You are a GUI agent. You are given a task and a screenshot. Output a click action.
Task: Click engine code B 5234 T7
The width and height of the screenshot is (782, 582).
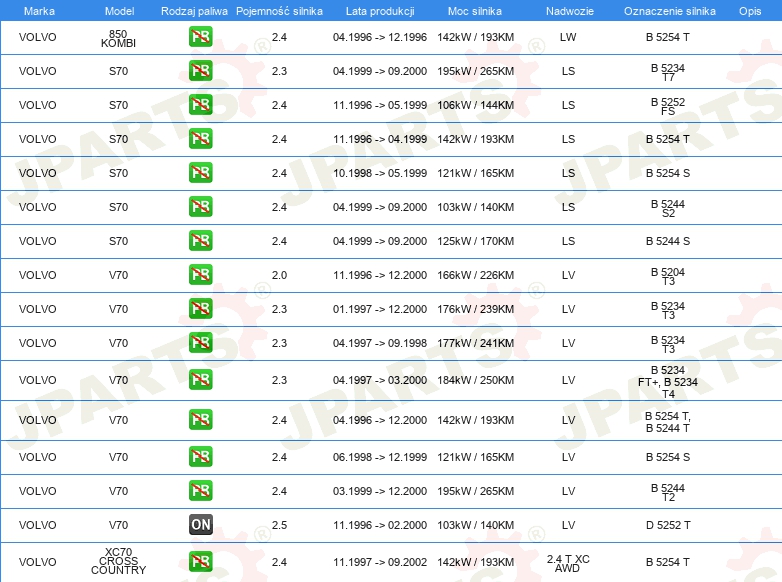[x=668, y=72]
